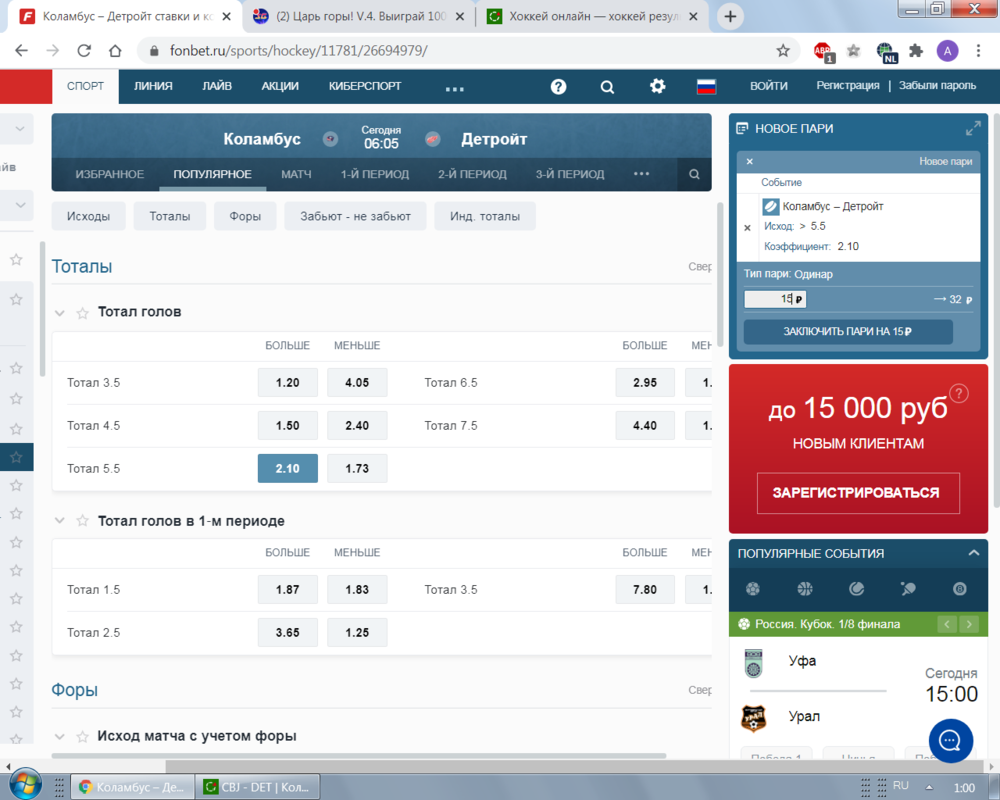The width and height of the screenshot is (1000, 800).
Task: Open the ЛИНИЯ menu item
Action: click(x=153, y=86)
